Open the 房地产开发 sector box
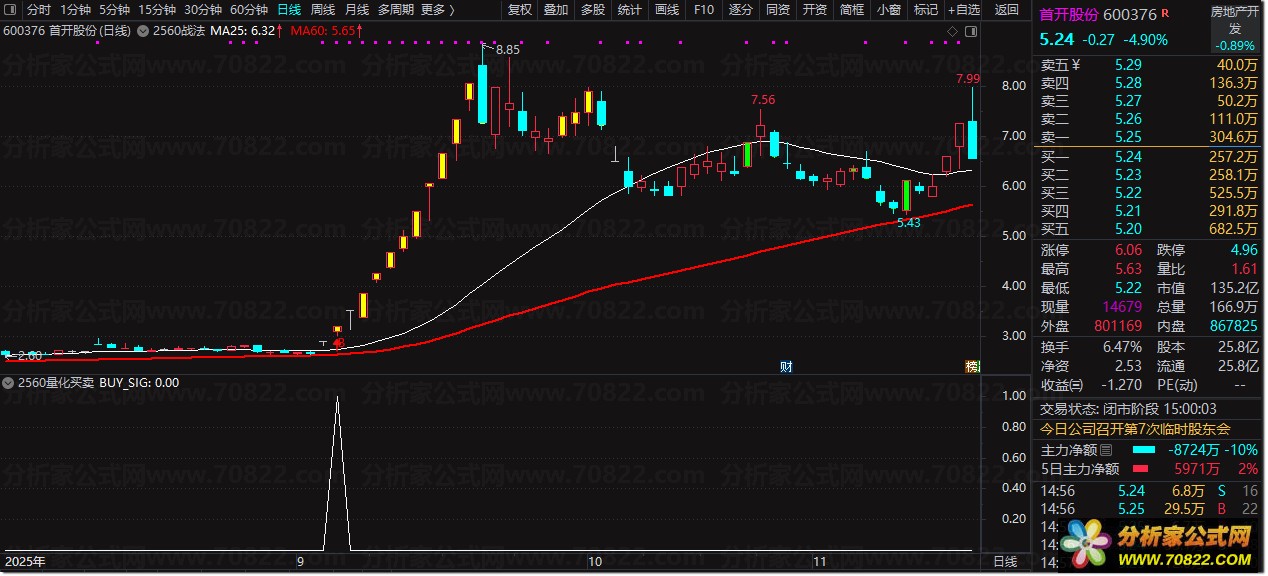Image resolution: width=1268 pixels, height=576 pixels. click(1234, 29)
